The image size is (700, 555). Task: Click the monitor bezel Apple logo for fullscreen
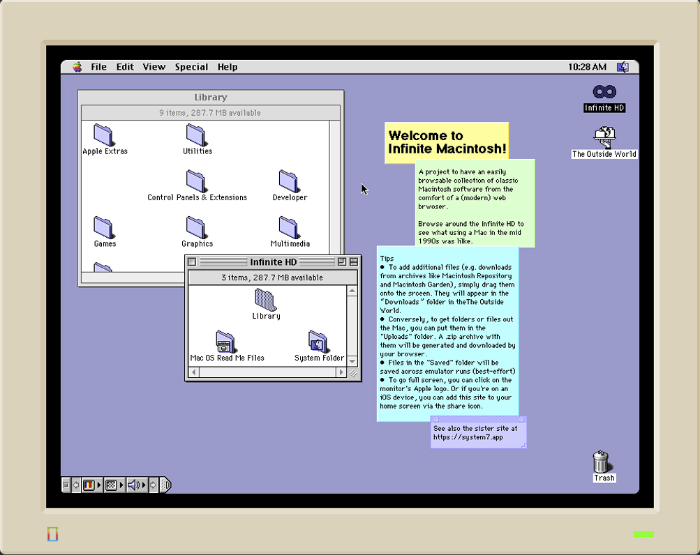52,534
